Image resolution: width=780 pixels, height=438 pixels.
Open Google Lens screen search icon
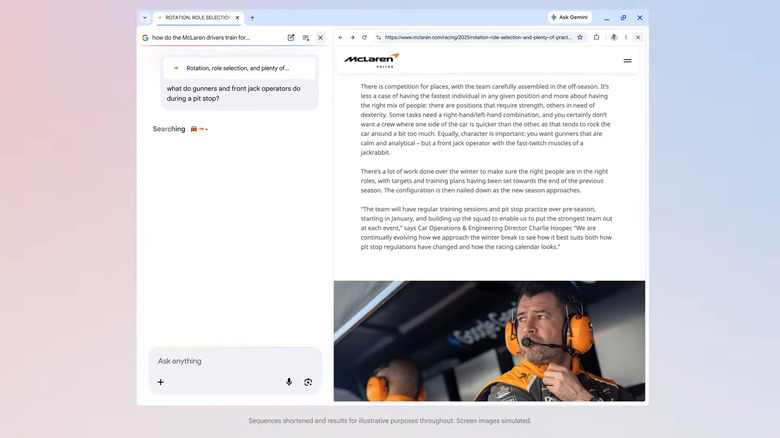[308, 382]
